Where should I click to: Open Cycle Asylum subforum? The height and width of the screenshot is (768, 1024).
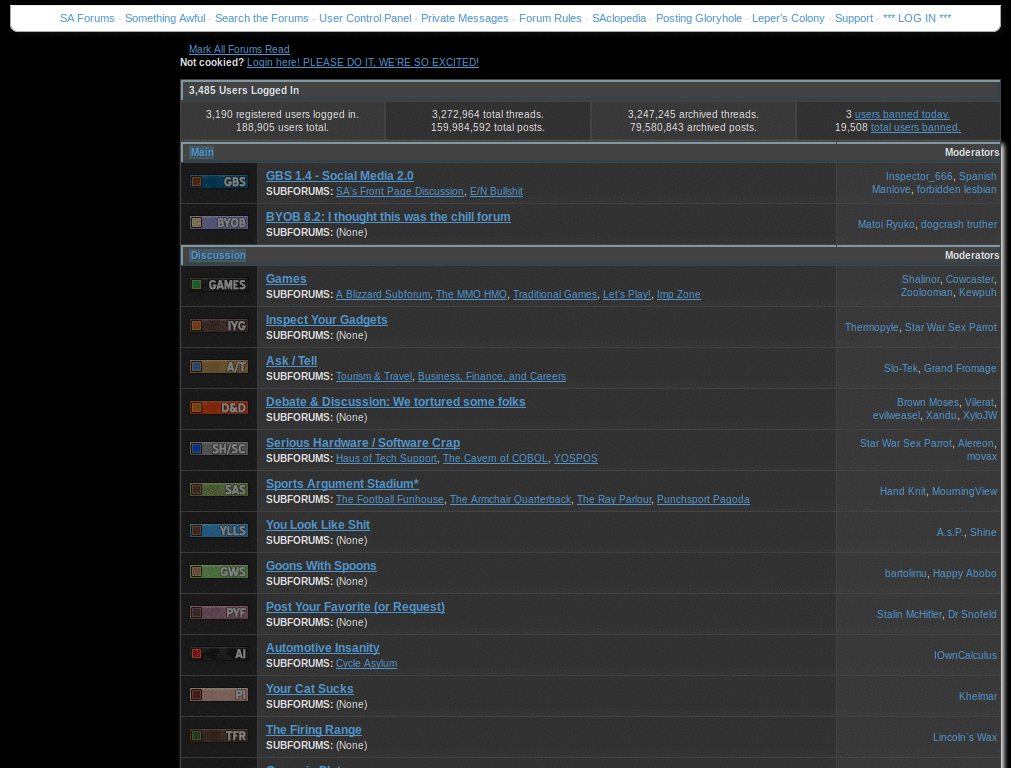[x=366, y=664]
